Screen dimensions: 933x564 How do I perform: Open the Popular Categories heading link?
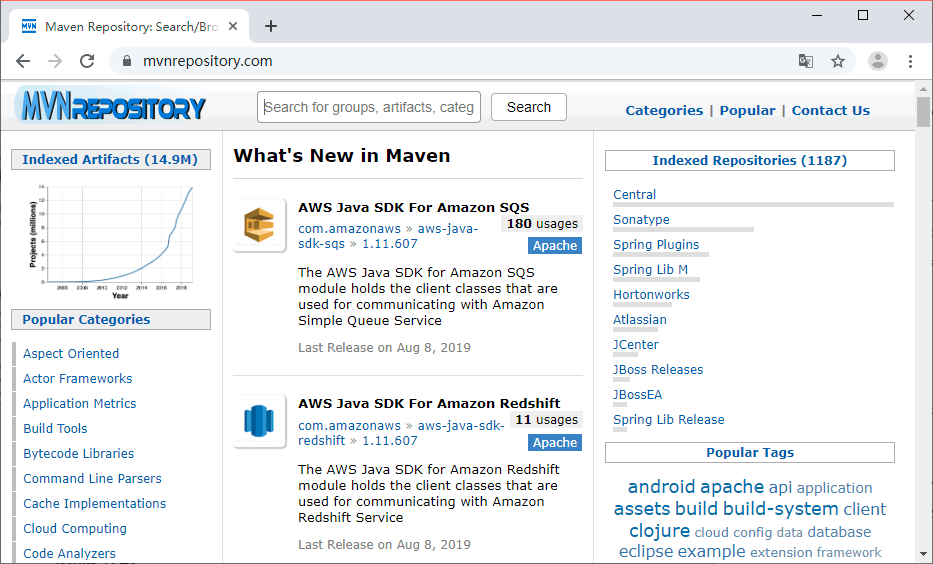pos(86,319)
